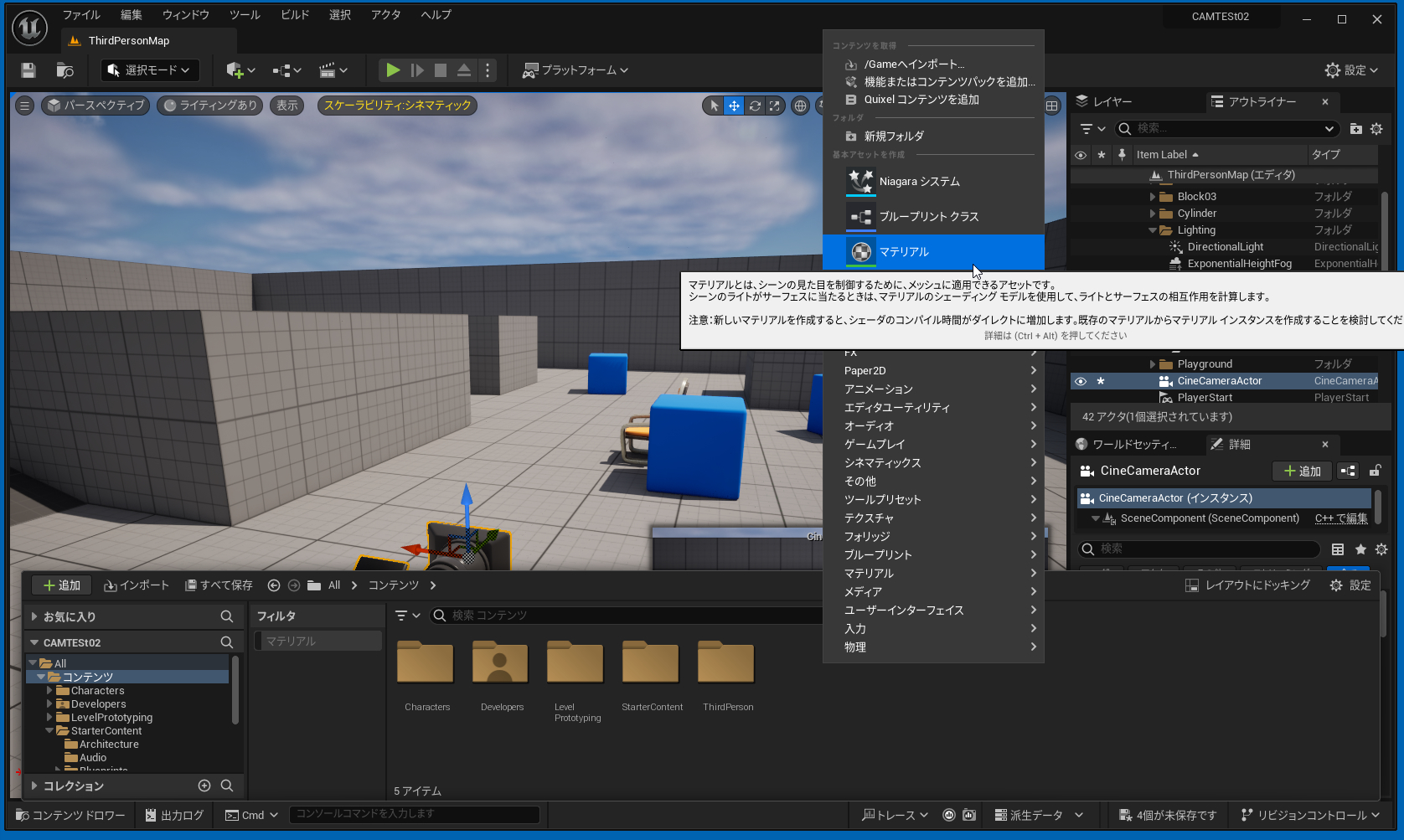This screenshot has width=1404, height=840.
Task: Toggle ライティングあり view mode button
Action: (210, 106)
